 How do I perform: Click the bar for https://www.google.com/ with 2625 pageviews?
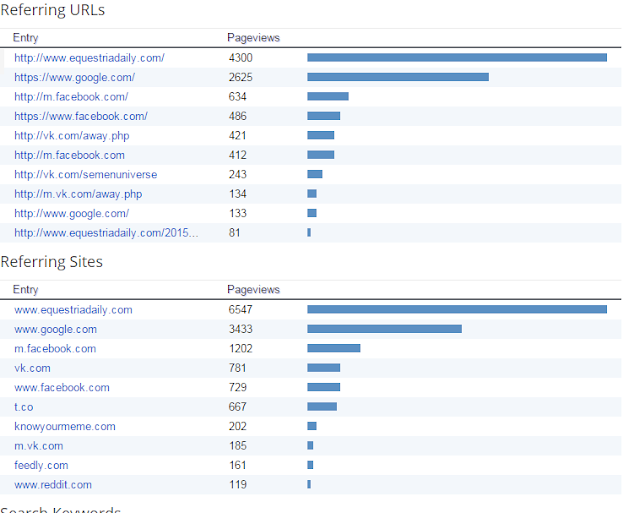(x=398, y=77)
